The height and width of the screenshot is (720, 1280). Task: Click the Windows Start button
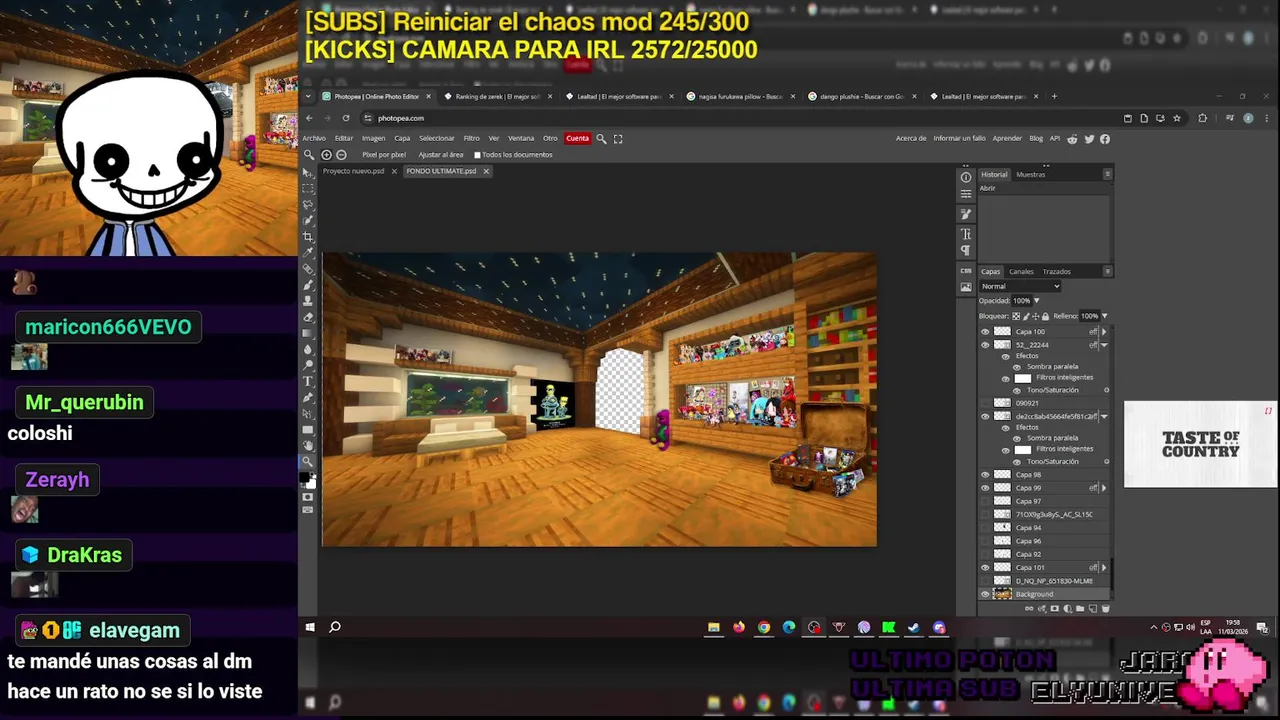[x=310, y=627]
